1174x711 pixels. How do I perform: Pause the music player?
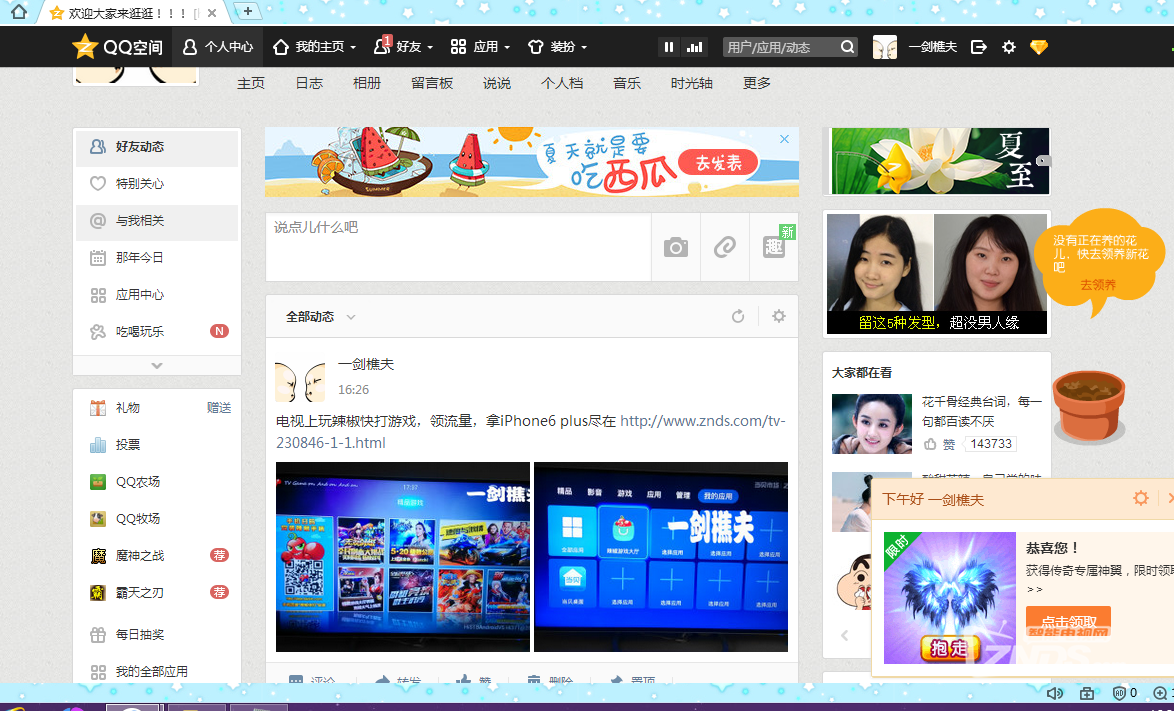(669, 47)
